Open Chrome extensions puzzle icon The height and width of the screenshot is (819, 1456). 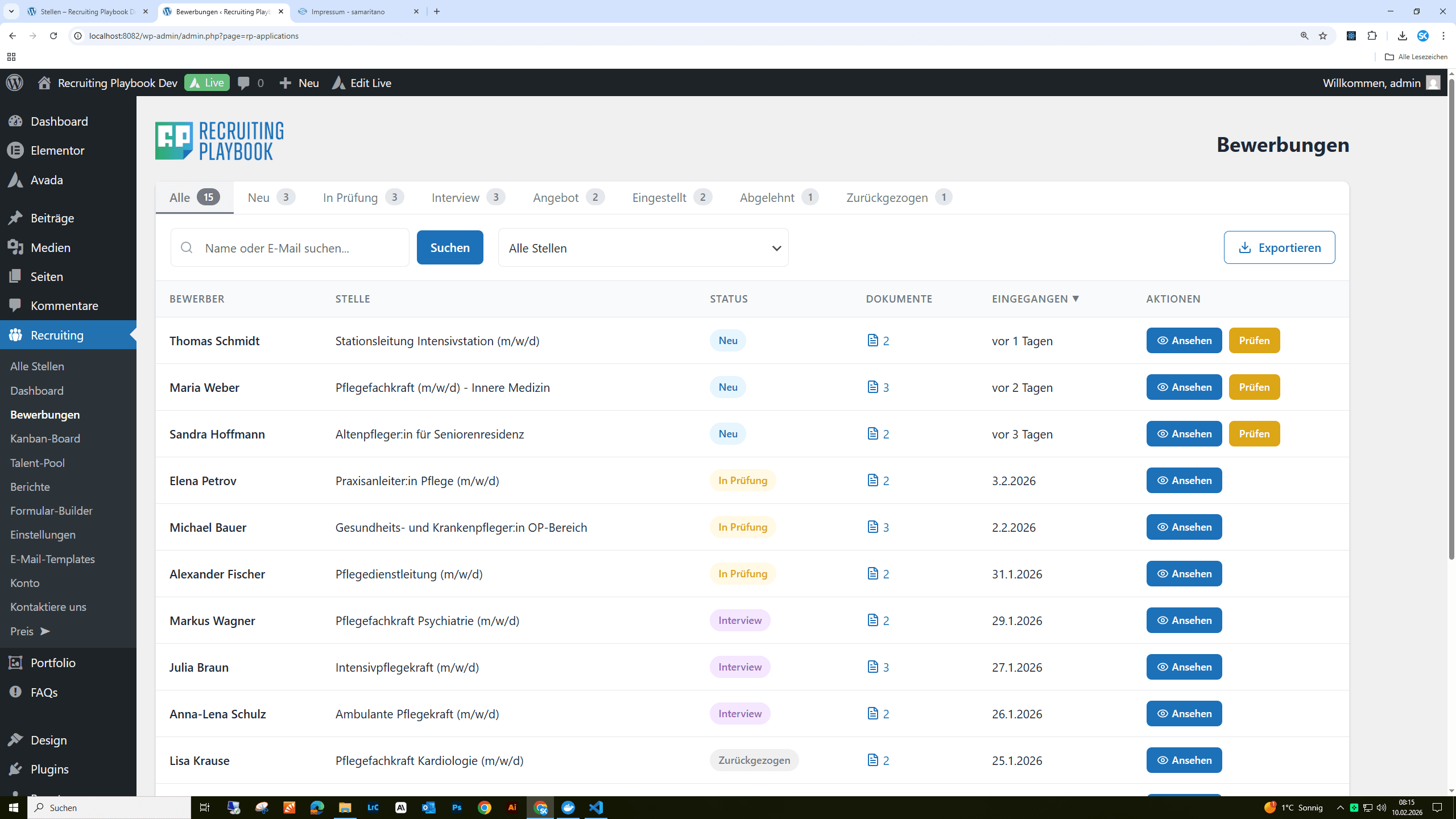click(1372, 36)
